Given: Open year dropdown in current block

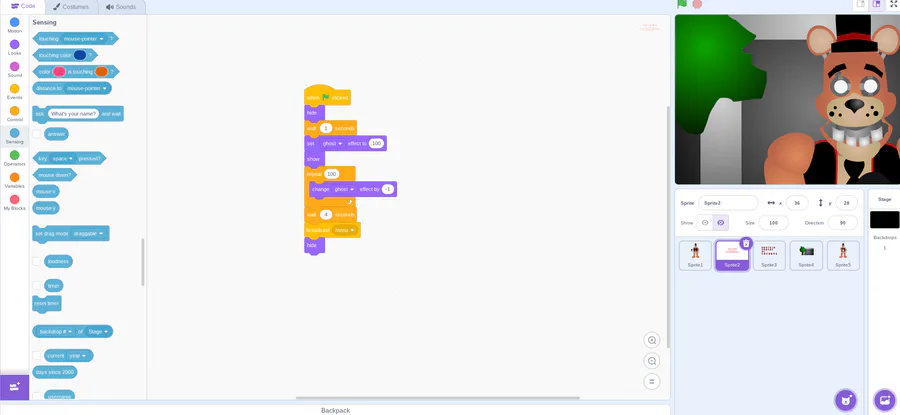Looking at the screenshot, I should point(78,356).
